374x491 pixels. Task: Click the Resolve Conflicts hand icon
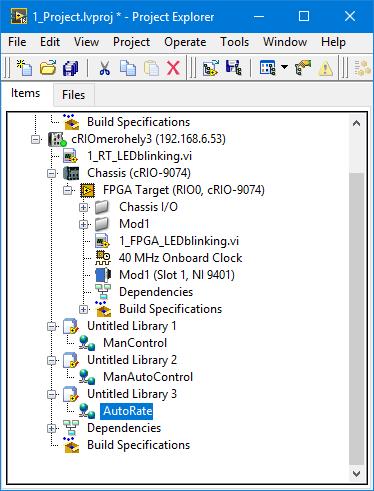[303, 68]
